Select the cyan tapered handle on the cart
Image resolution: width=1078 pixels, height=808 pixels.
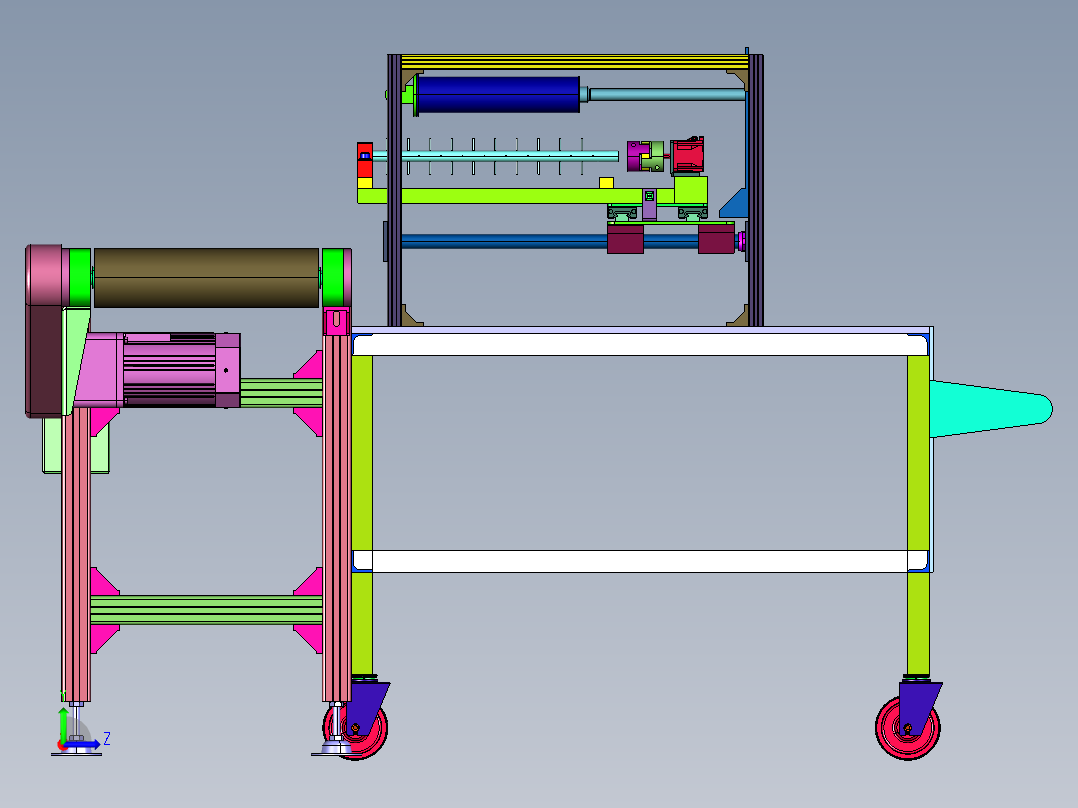click(991, 409)
